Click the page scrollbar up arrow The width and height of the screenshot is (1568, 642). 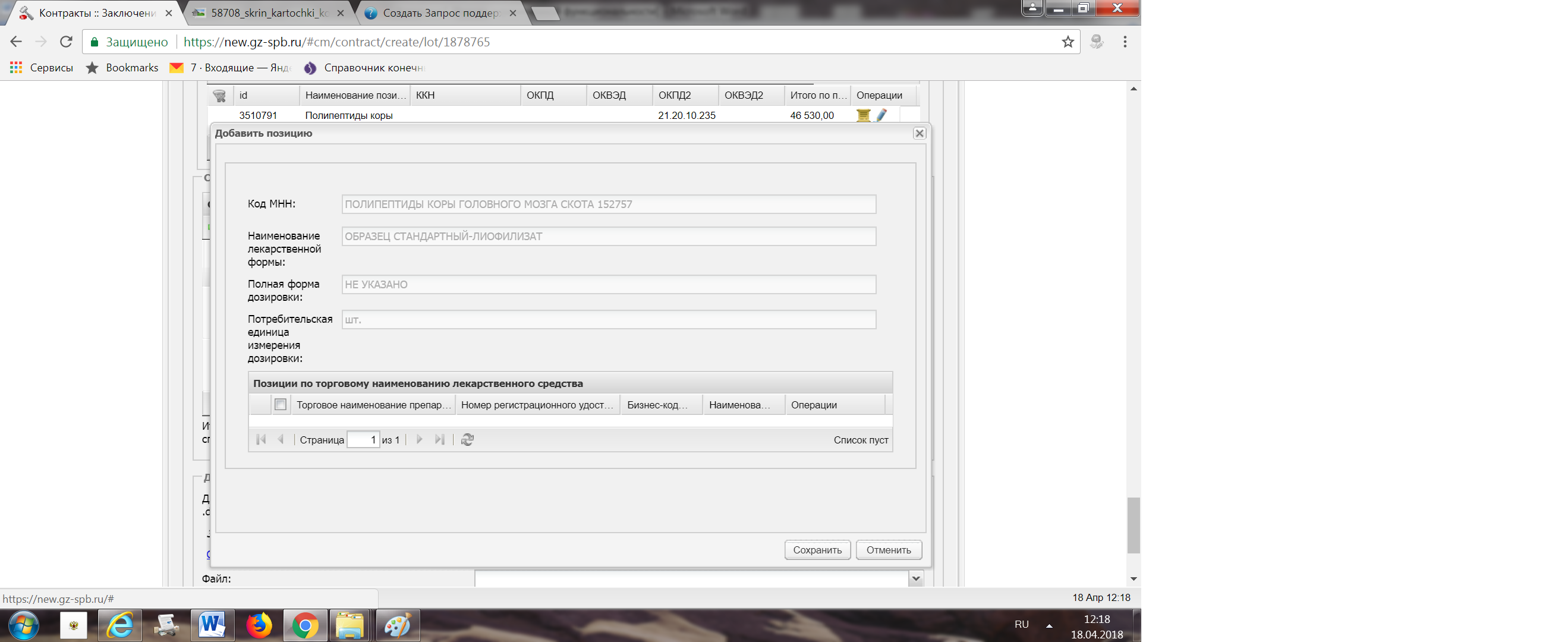pyautogui.click(x=1134, y=89)
